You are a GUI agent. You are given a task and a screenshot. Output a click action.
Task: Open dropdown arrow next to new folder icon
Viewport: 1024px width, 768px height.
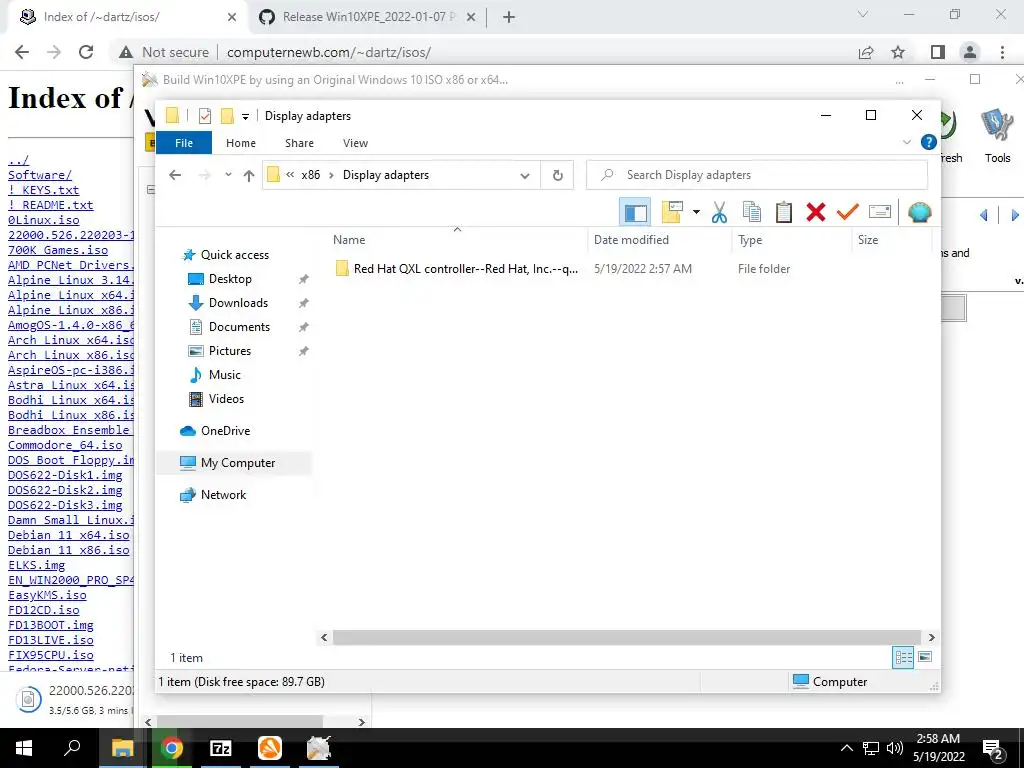pyautogui.click(x=696, y=212)
